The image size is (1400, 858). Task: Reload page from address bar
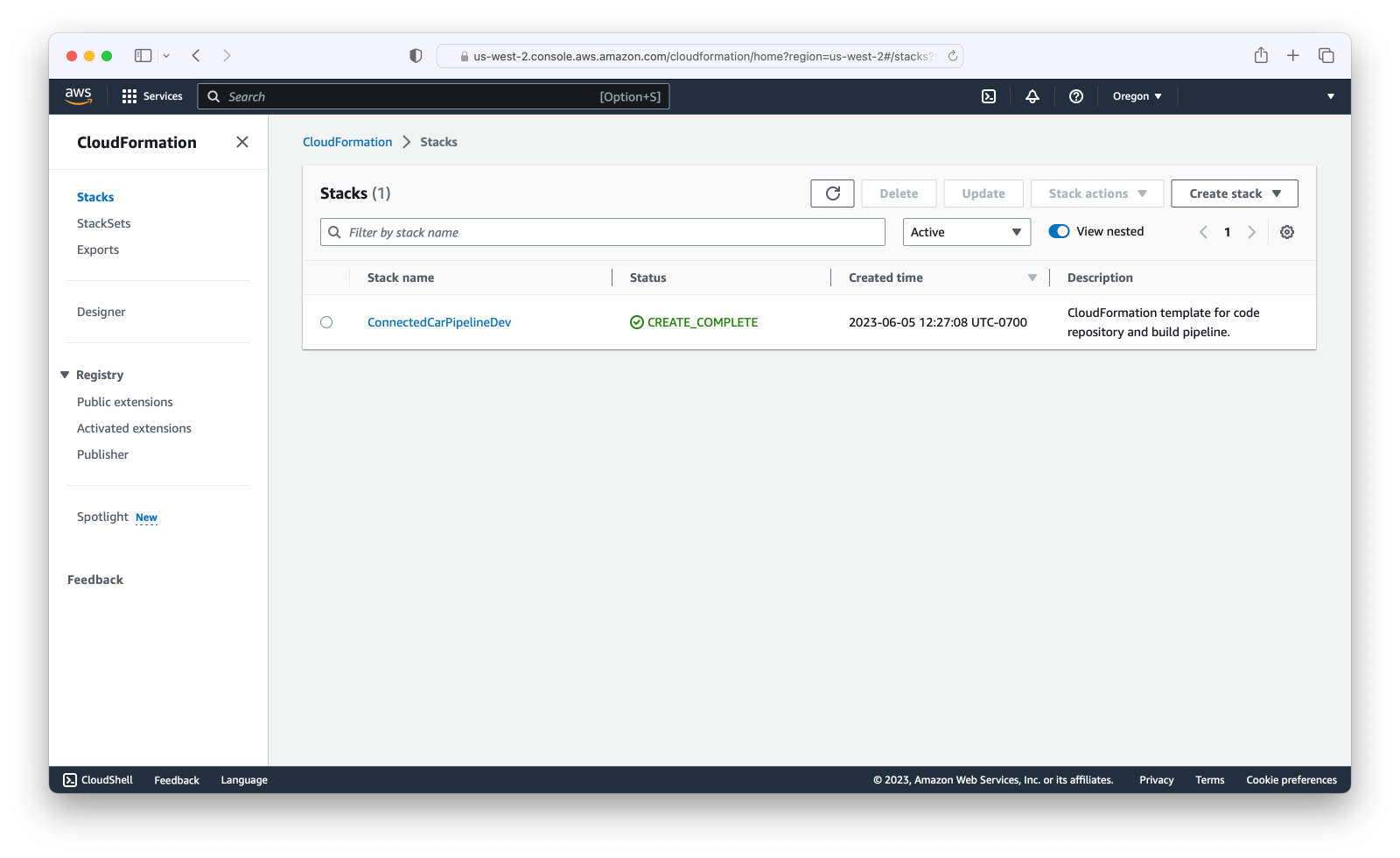tap(953, 56)
